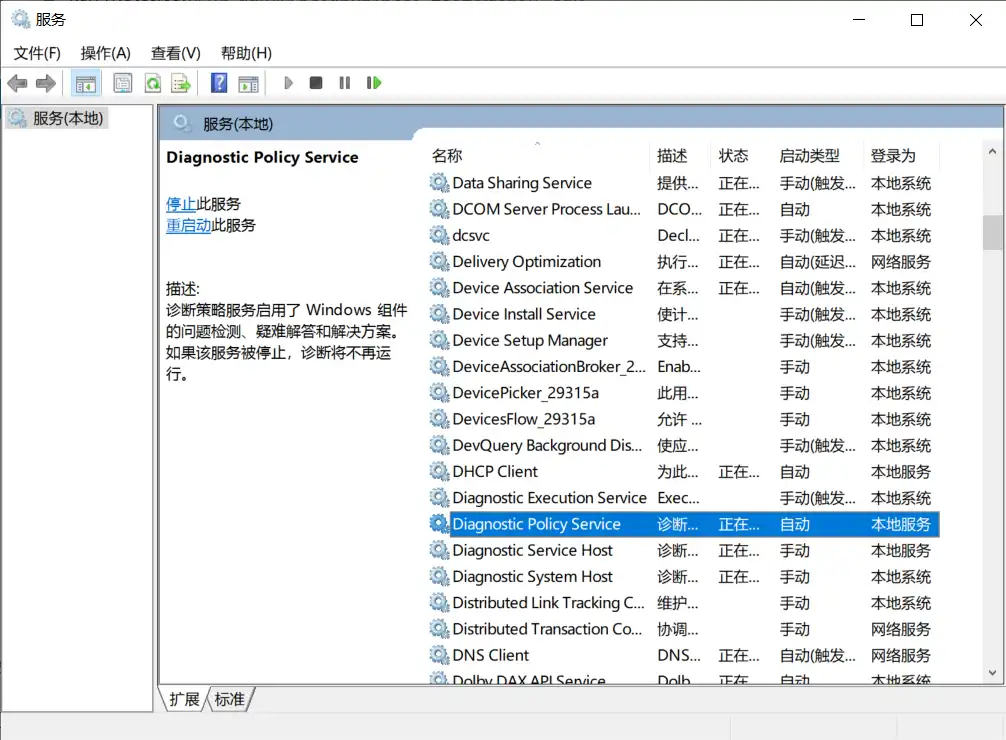The height and width of the screenshot is (740, 1006).
Task: Open the 操作(A) menu
Action: 105,53
